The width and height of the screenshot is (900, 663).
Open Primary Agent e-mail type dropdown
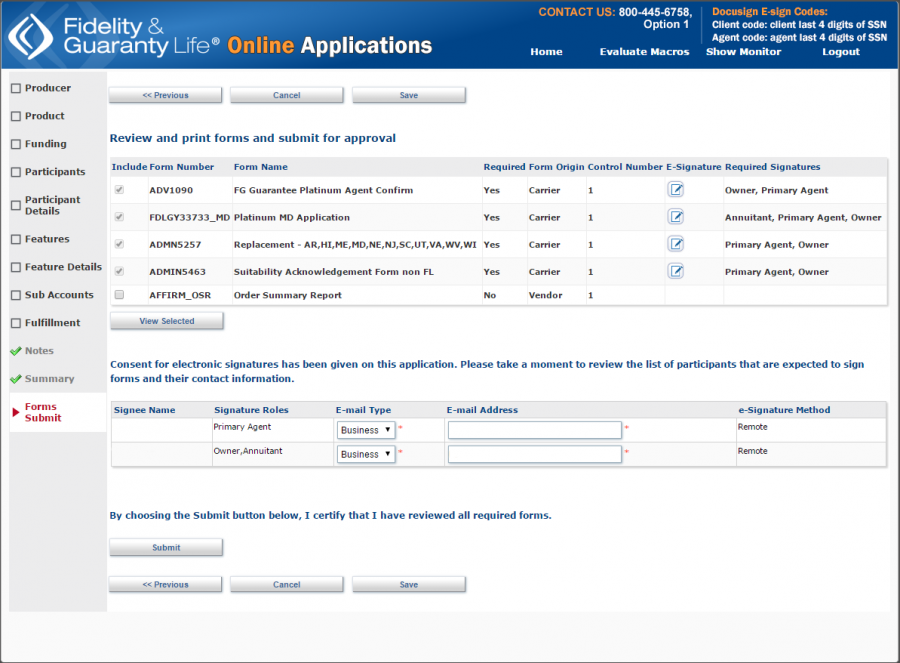coord(366,430)
